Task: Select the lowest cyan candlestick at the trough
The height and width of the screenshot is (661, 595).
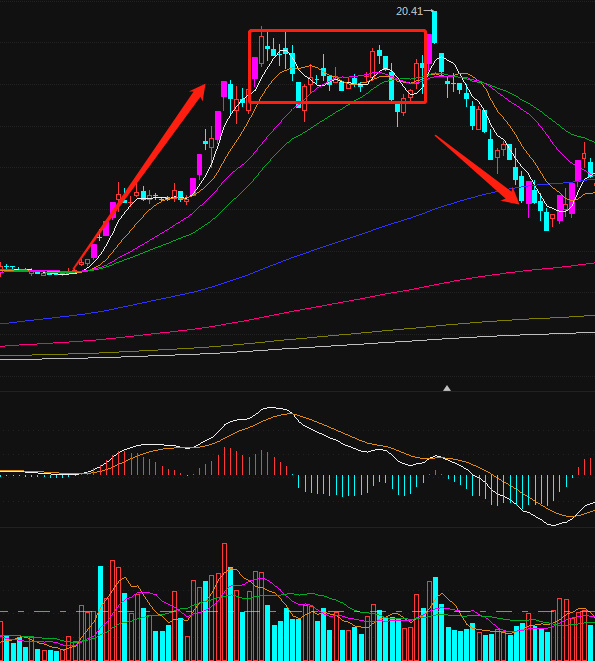Action: [547, 220]
